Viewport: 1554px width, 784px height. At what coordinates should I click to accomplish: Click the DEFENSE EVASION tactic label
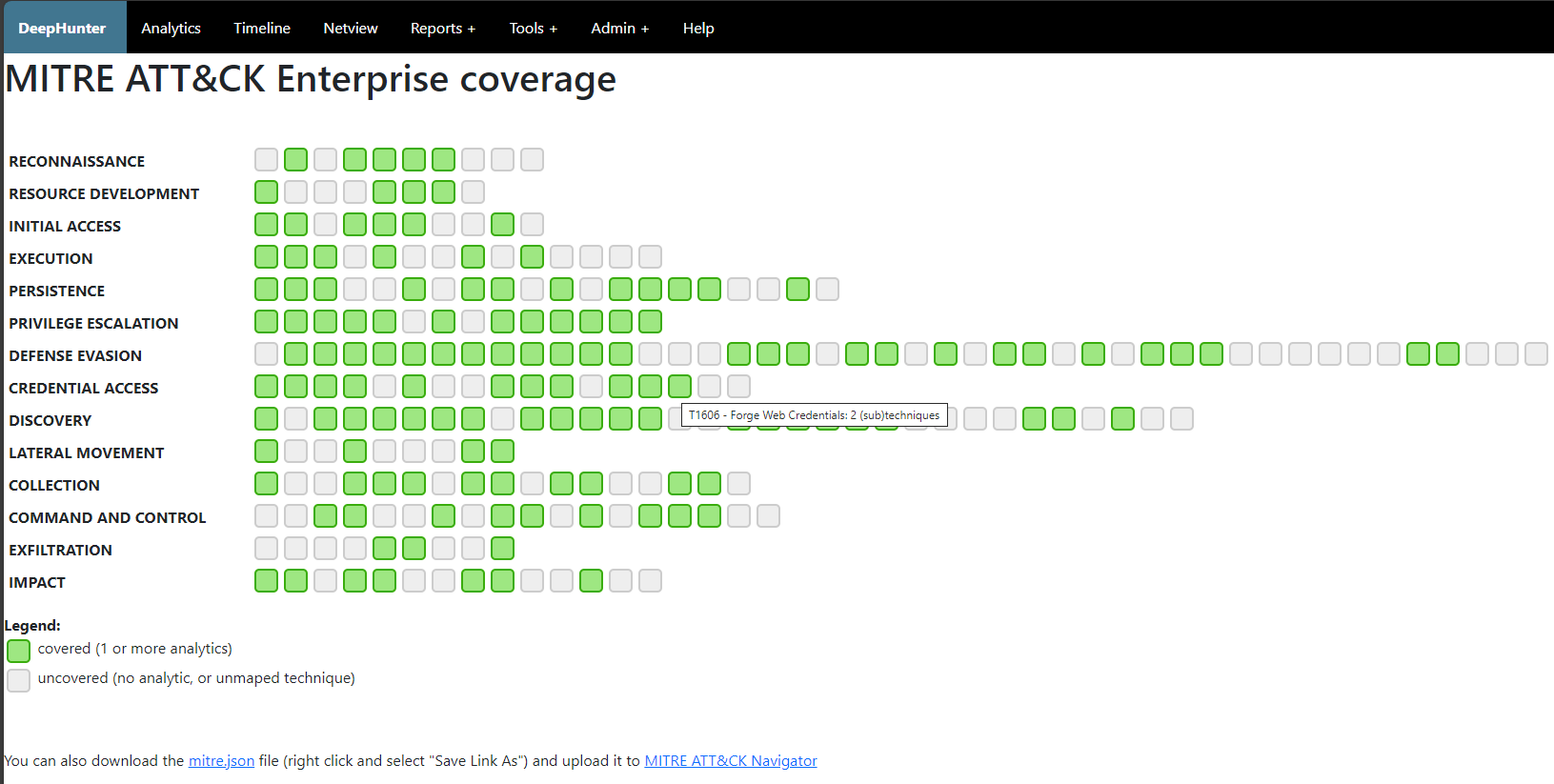pyautogui.click(x=75, y=355)
